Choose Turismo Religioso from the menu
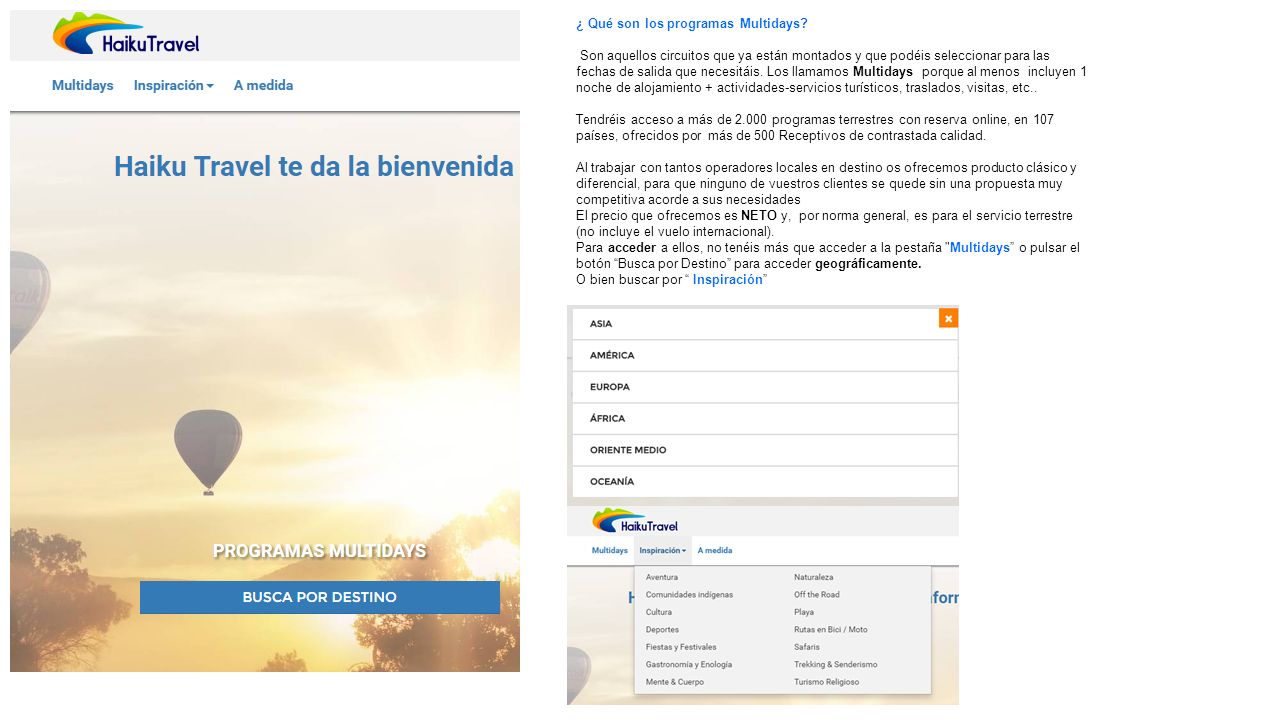The height and width of the screenshot is (720, 1280). click(x=827, y=682)
